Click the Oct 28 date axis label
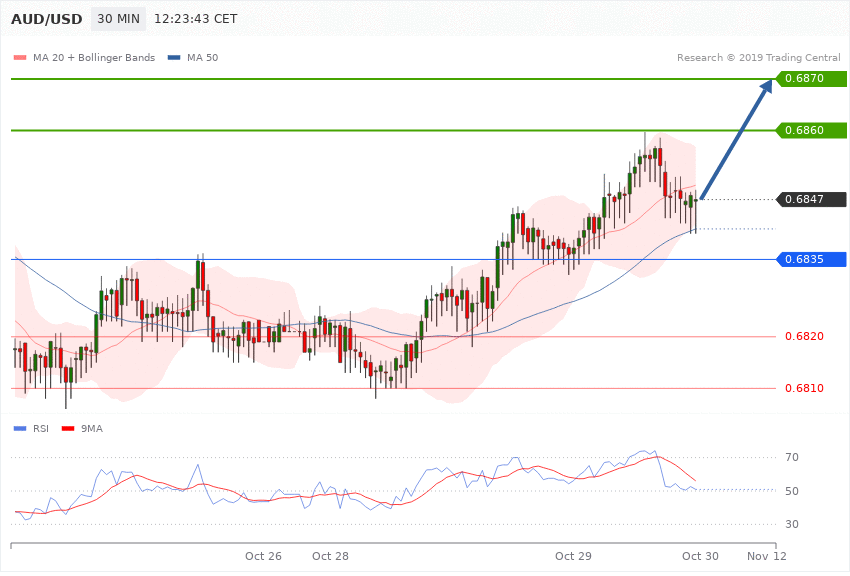This screenshot has width=850, height=576. point(330,556)
